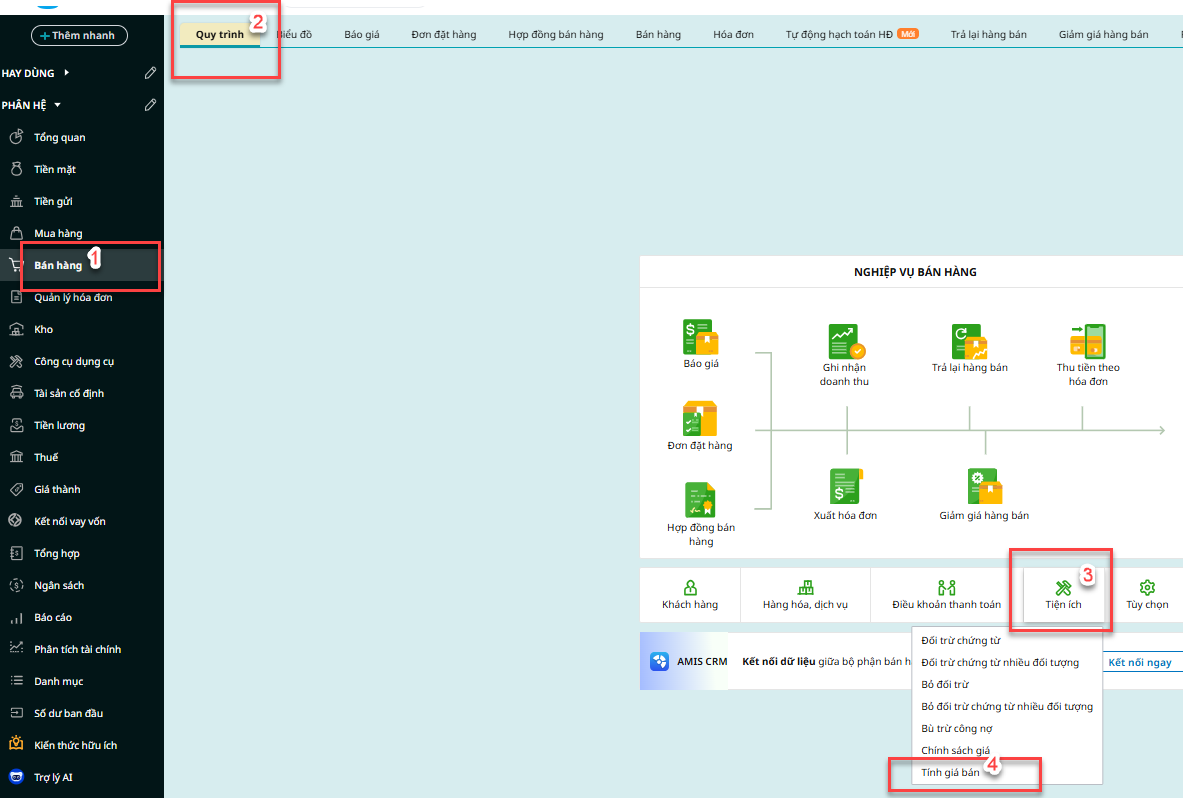Click the Thêm nhanh button
The image size is (1183, 798).
(79, 36)
